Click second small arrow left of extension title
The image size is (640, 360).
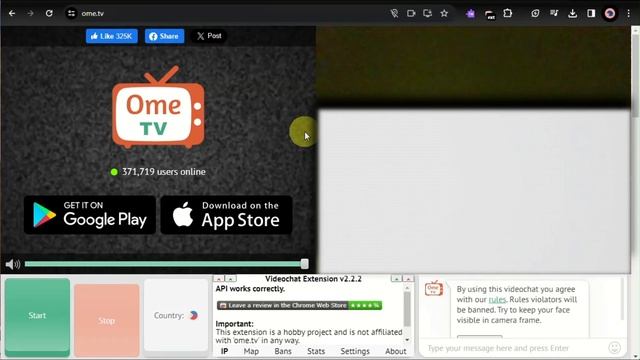coord(231,279)
